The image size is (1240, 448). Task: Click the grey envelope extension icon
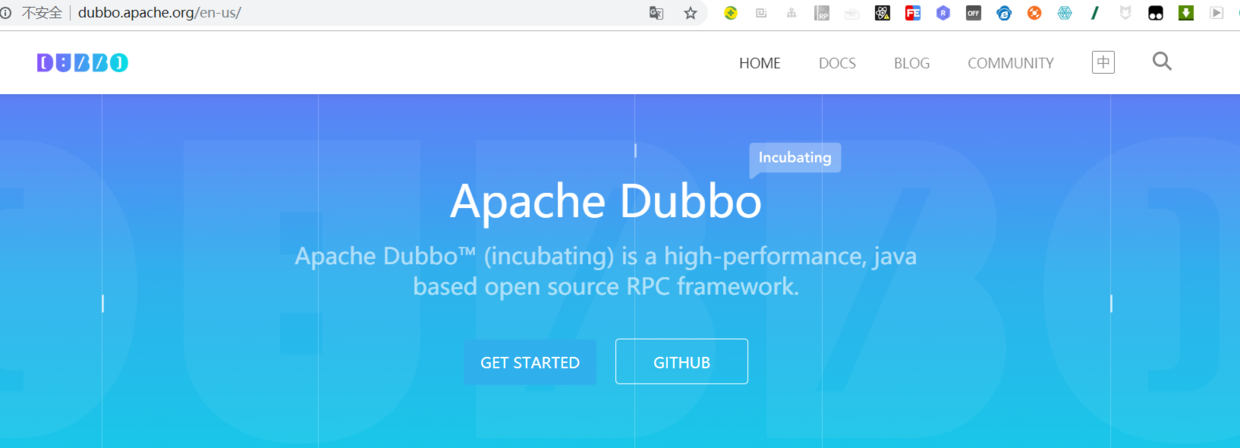pos(852,13)
